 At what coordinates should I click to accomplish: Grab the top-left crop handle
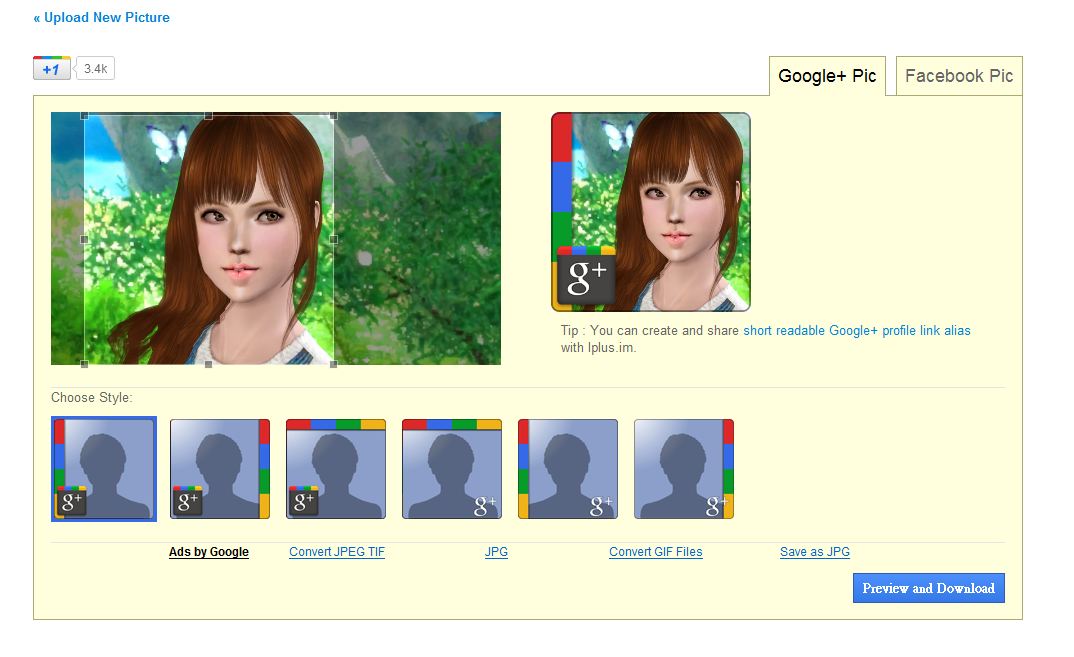(x=84, y=116)
